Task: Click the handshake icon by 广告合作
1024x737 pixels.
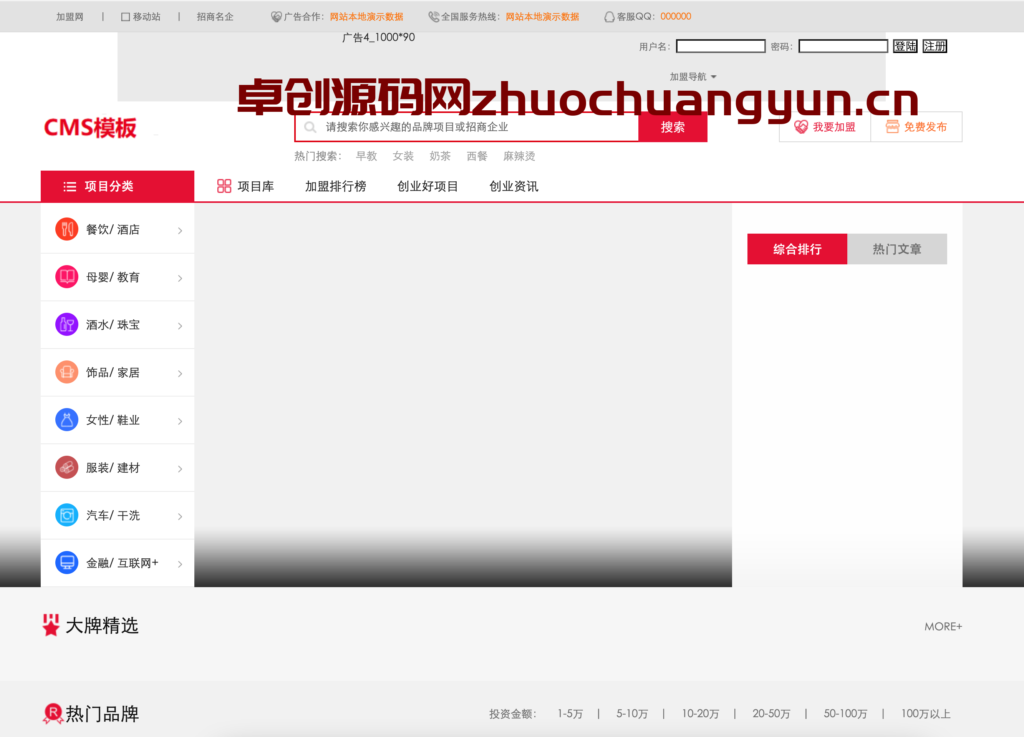Action: pyautogui.click(x=276, y=17)
